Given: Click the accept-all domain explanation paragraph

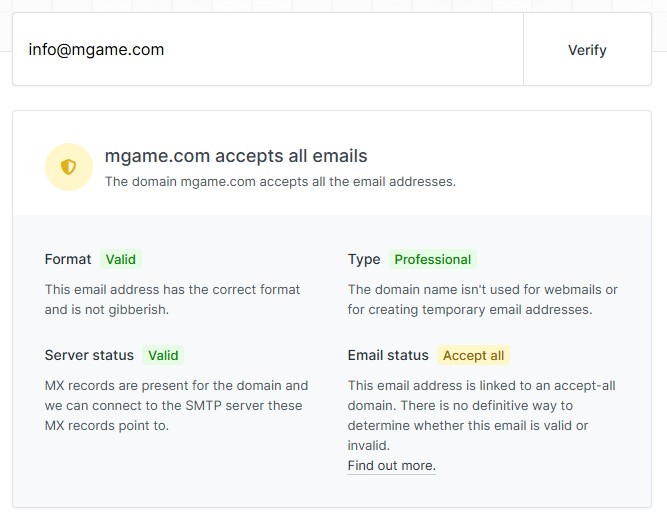Looking at the screenshot, I should (481, 415).
